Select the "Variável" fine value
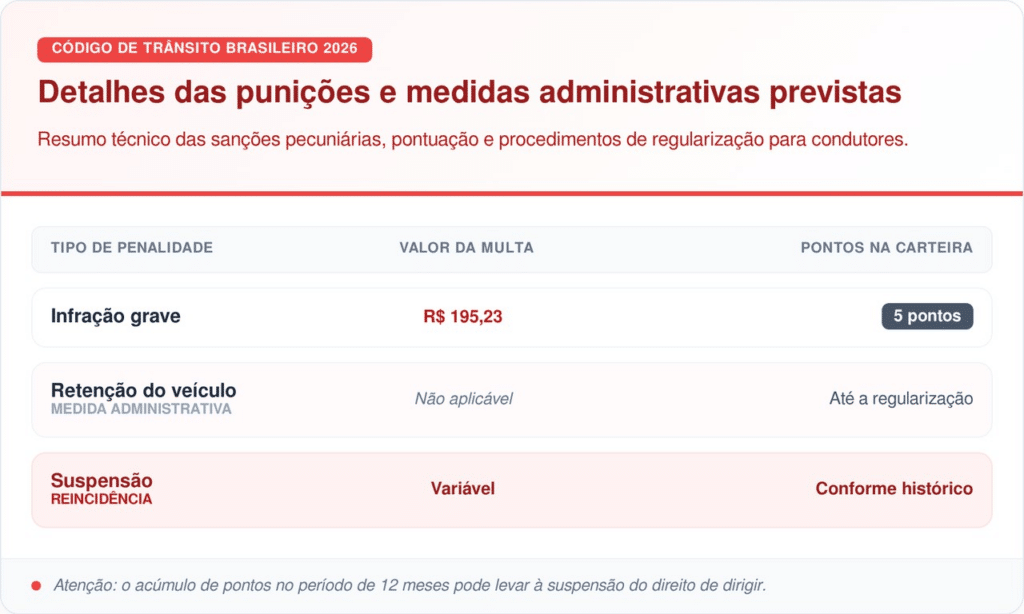Screen dimensions: 1024x614 (463, 489)
